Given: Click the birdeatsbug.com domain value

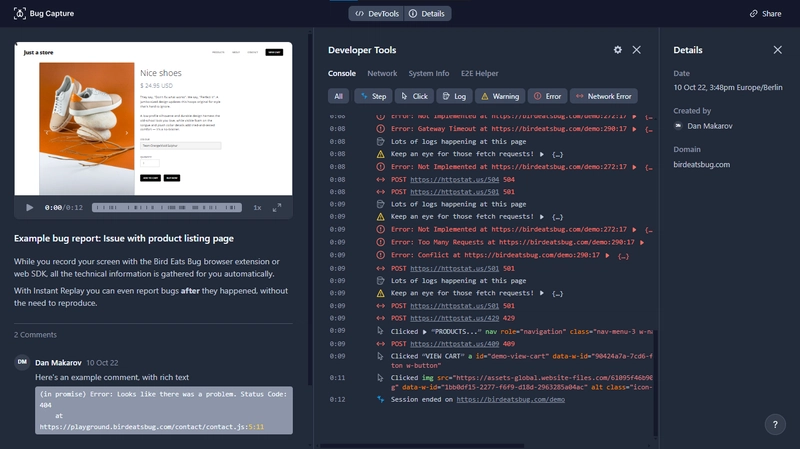Looking at the screenshot, I should click(x=702, y=165).
